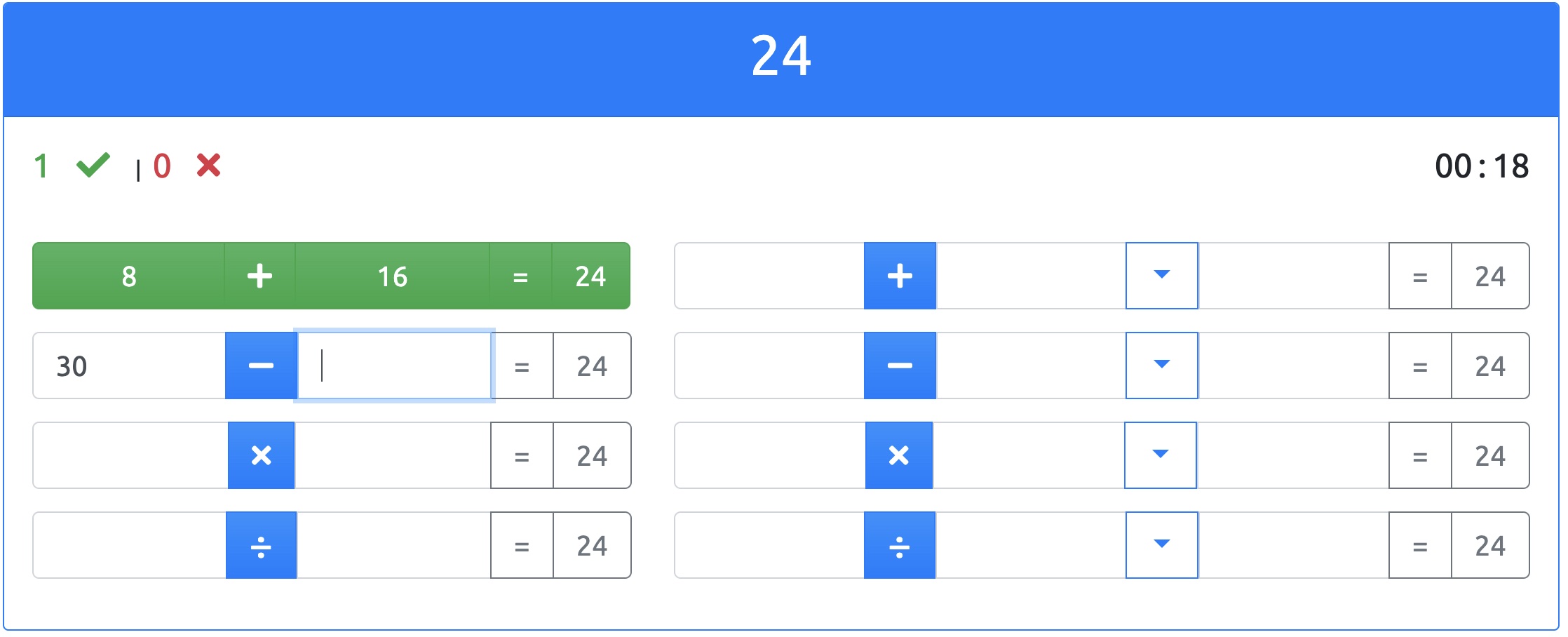Expand the dropdown in the right division row
The image size is (1568, 637).
[1161, 545]
